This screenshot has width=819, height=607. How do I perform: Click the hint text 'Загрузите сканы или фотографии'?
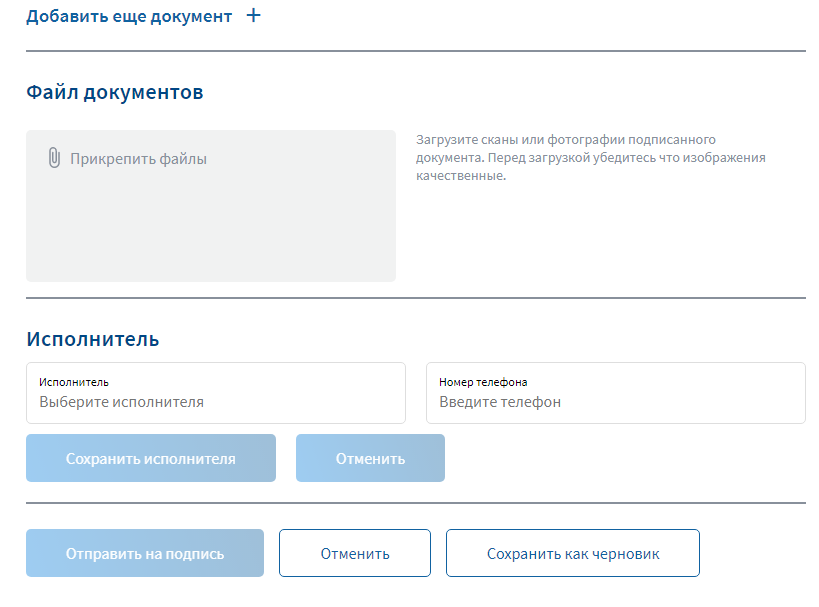tap(520, 139)
